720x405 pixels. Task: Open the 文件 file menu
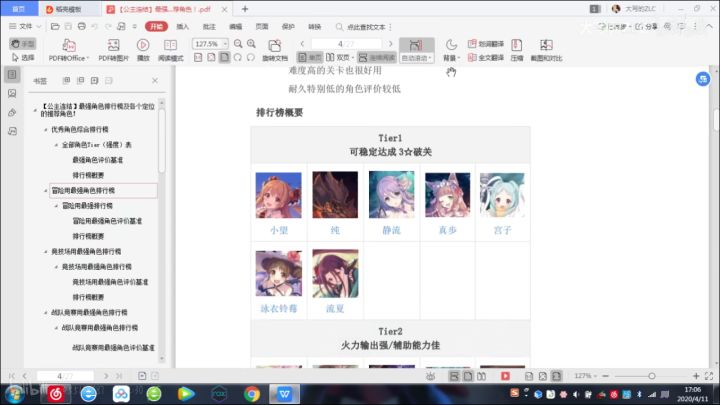25,27
